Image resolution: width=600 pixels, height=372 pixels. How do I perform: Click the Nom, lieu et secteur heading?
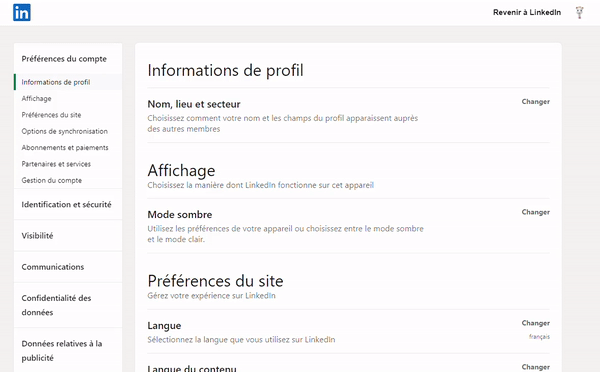pyautogui.click(x=194, y=104)
